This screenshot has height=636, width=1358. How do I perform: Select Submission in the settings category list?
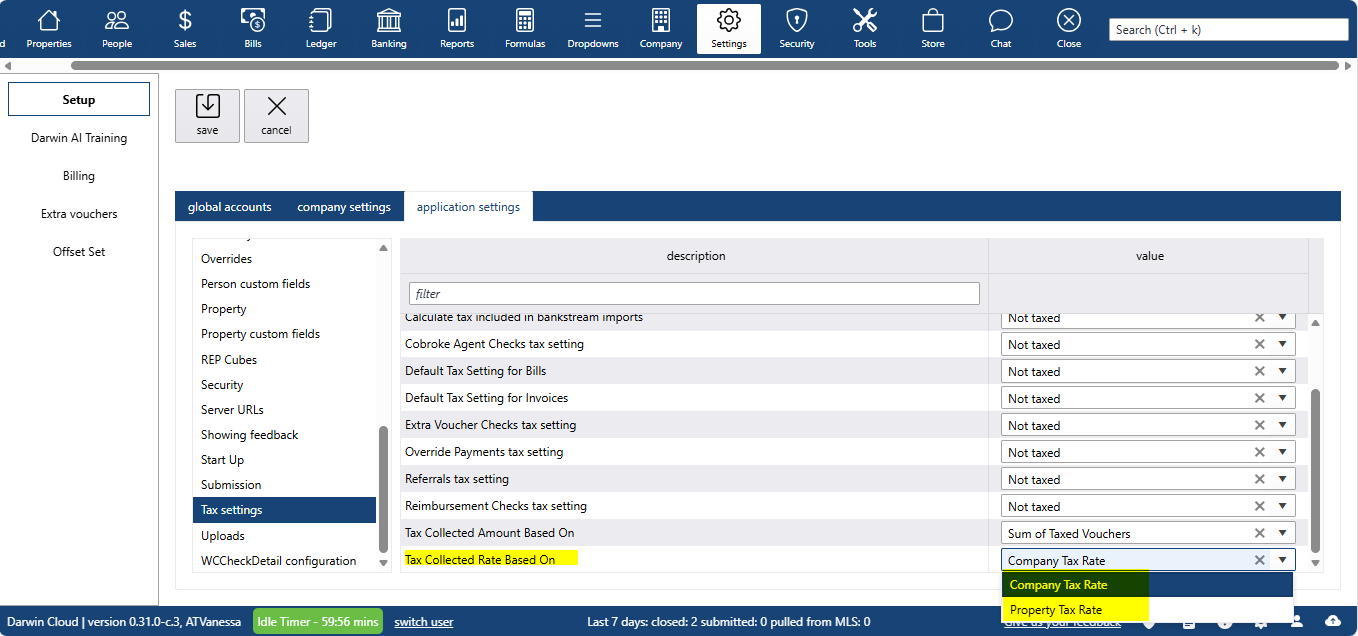pyautogui.click(x=231, y=485)
